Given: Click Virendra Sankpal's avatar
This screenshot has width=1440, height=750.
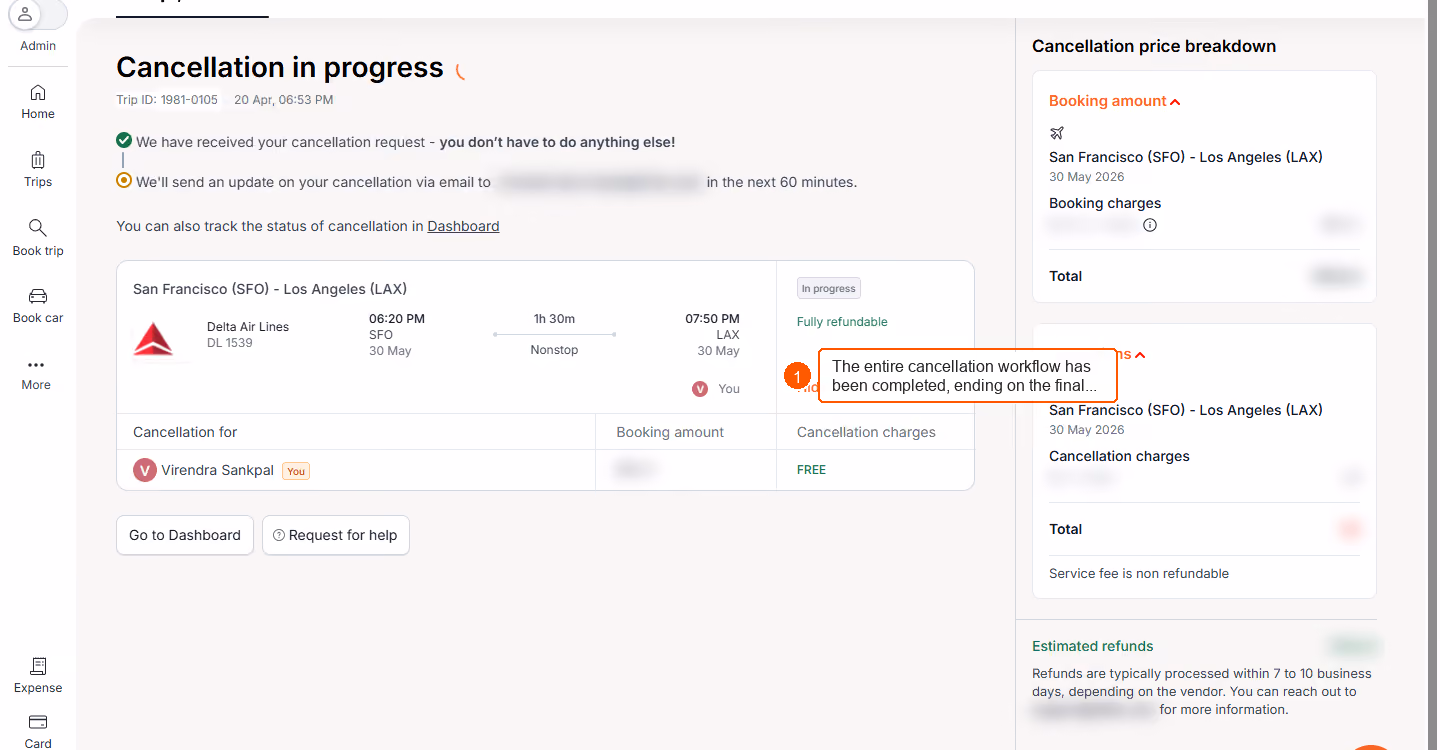Looking at the screenshot, I should (145, 470).
